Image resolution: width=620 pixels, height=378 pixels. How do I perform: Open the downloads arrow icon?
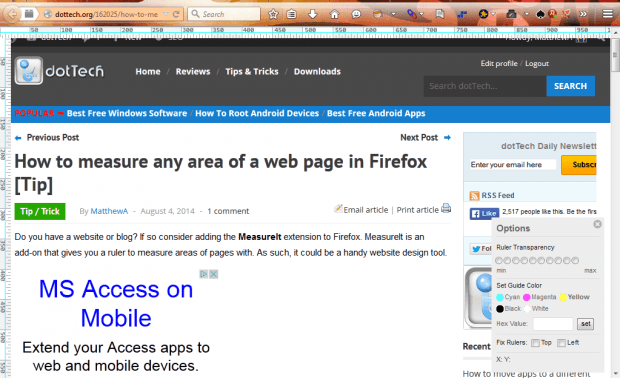[x=312, y=14]
